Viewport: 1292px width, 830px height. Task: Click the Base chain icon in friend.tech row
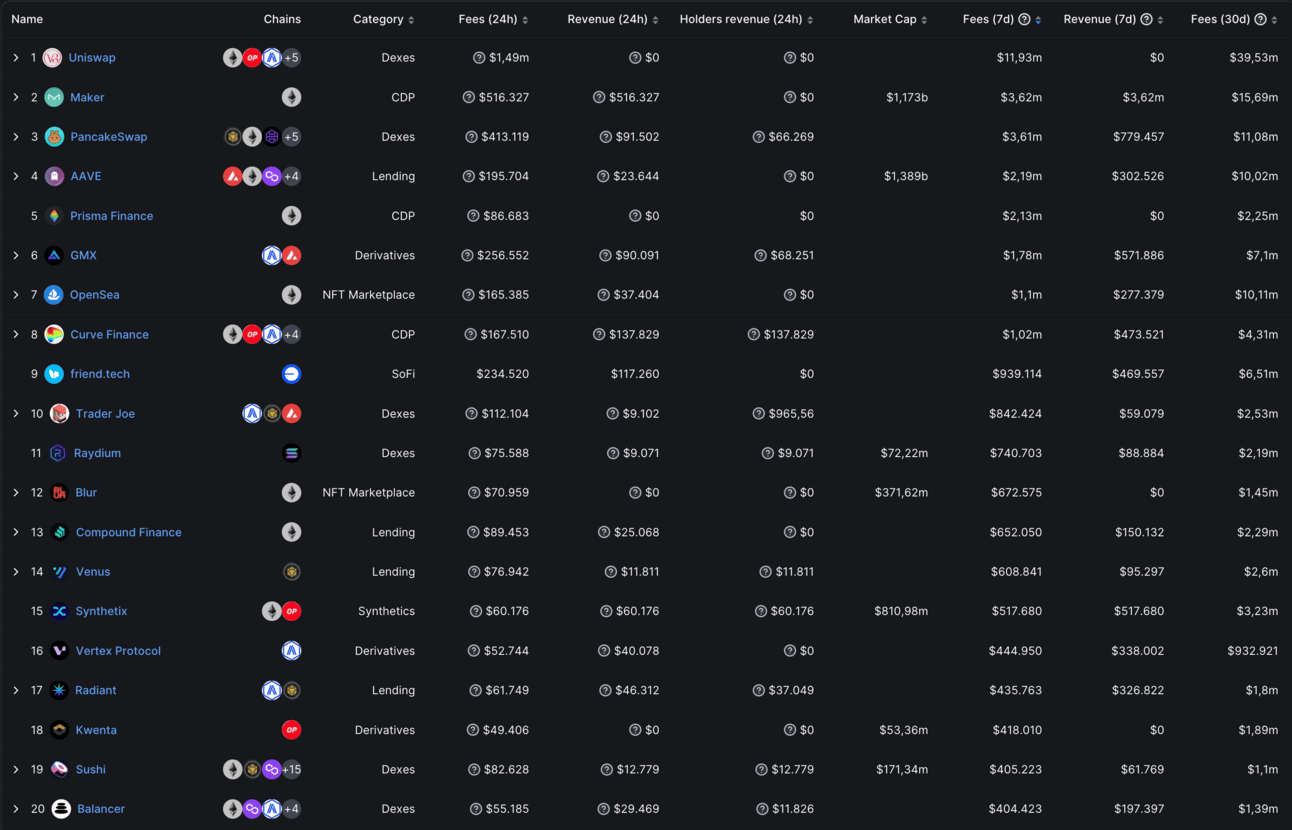click(291, 374)
